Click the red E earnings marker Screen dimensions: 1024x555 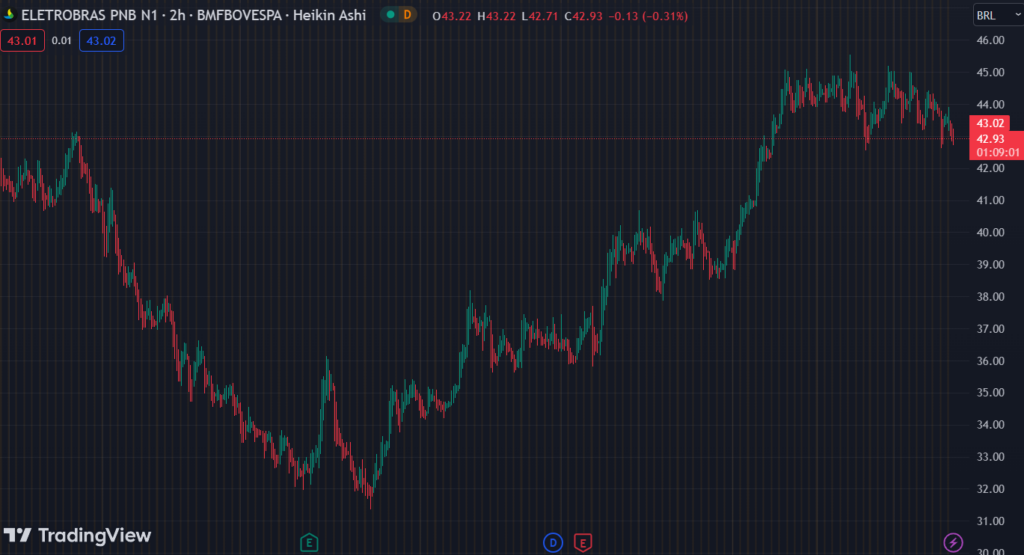coord(583,542)
